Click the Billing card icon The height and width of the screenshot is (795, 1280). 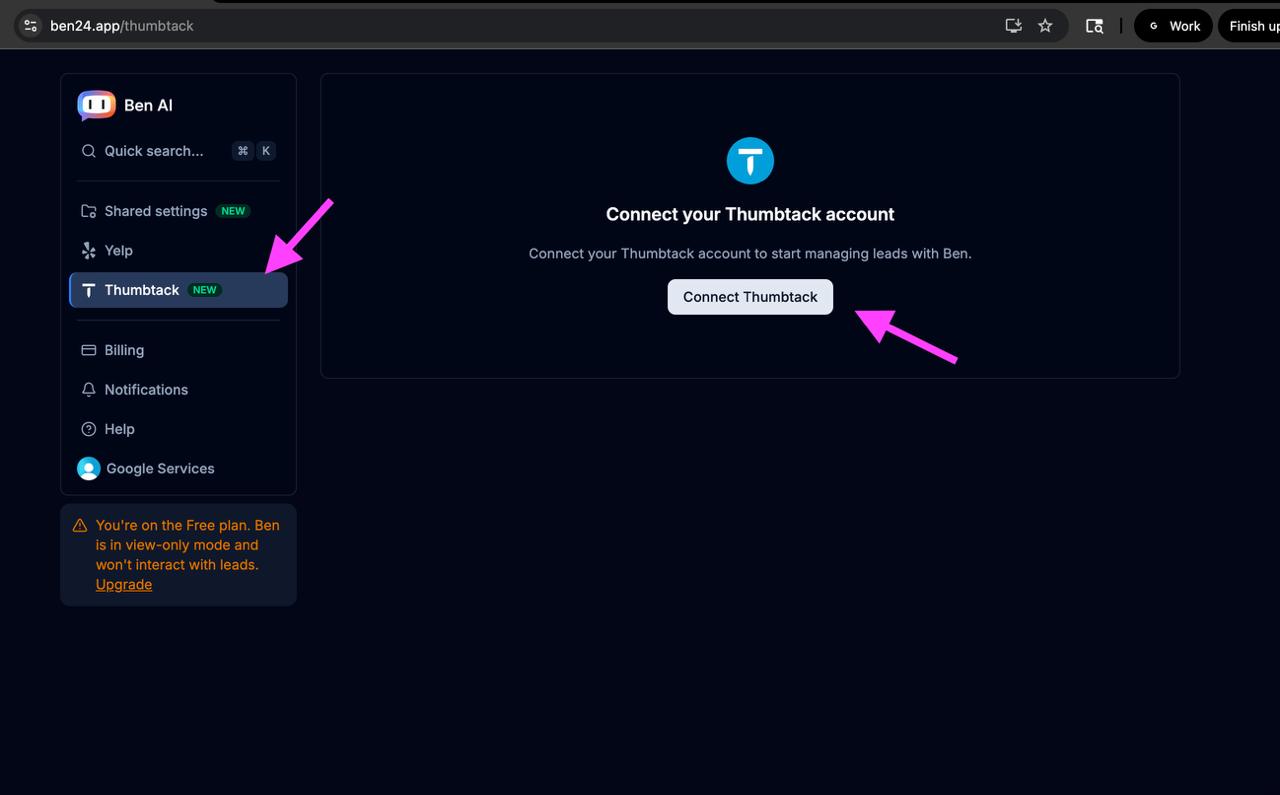[x=89, y=350]
